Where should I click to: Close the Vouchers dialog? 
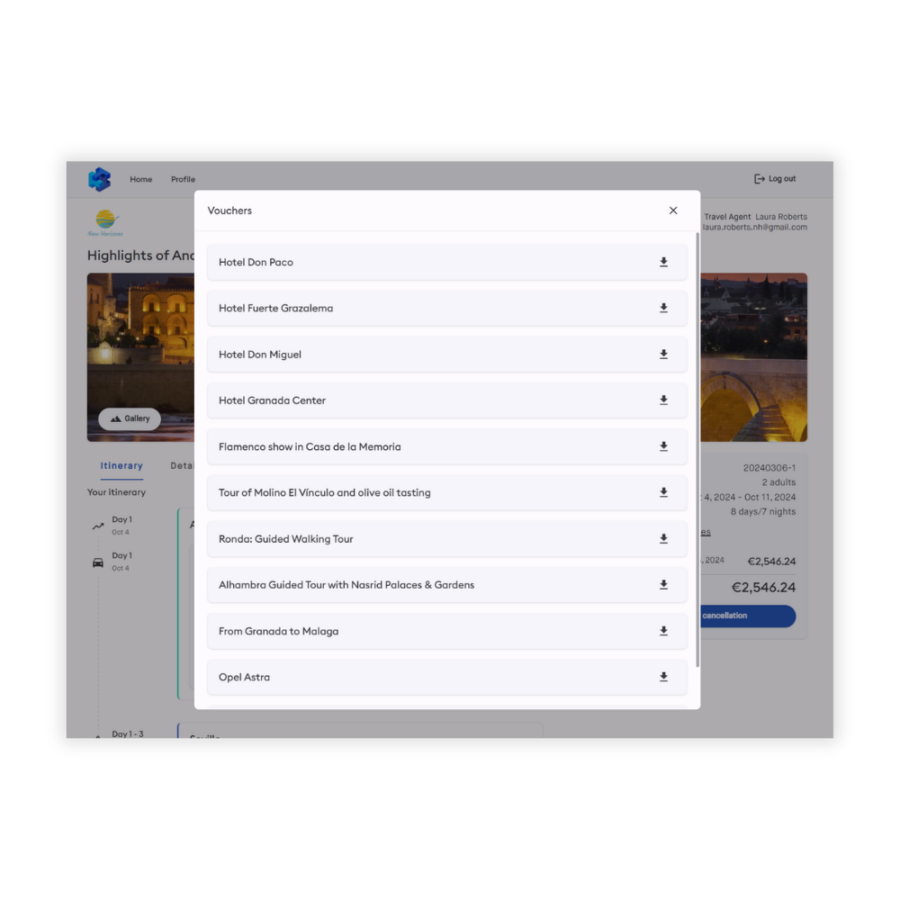click(673, 211)
